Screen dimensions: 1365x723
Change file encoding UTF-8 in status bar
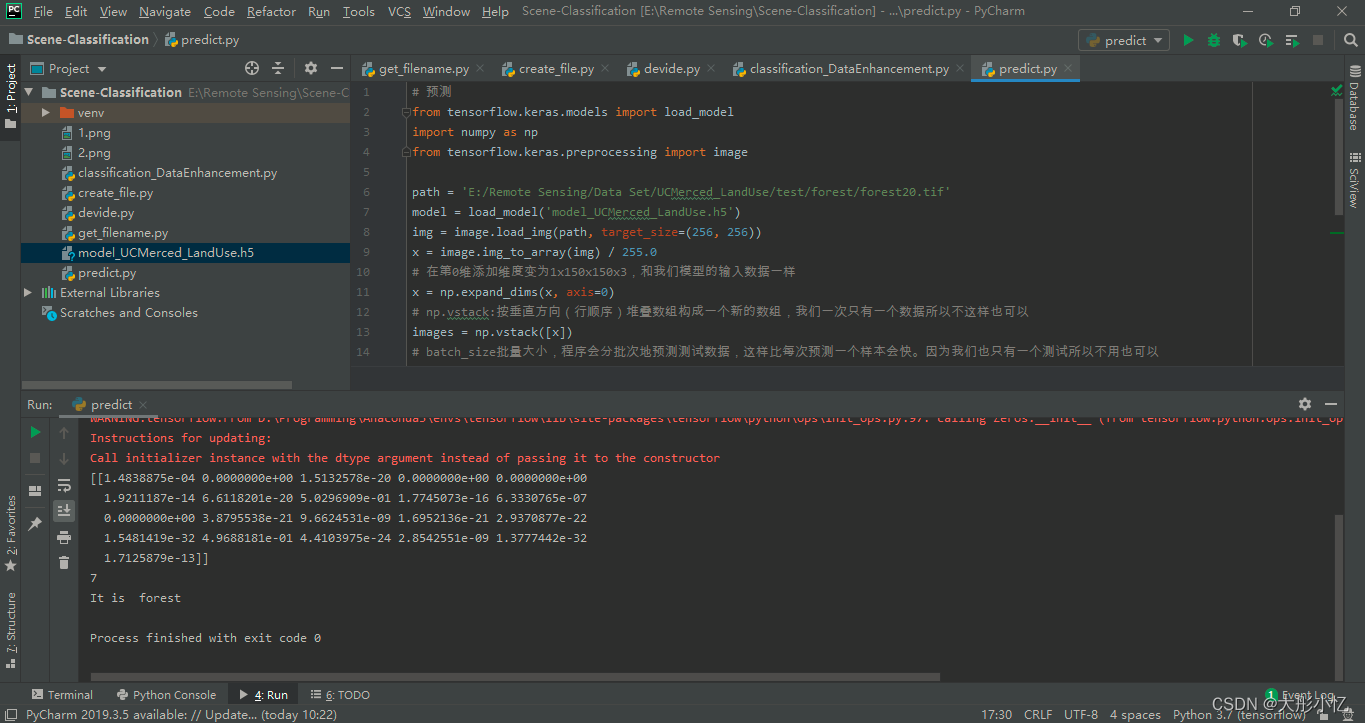pyautogui.click(x=1081, y=714)
